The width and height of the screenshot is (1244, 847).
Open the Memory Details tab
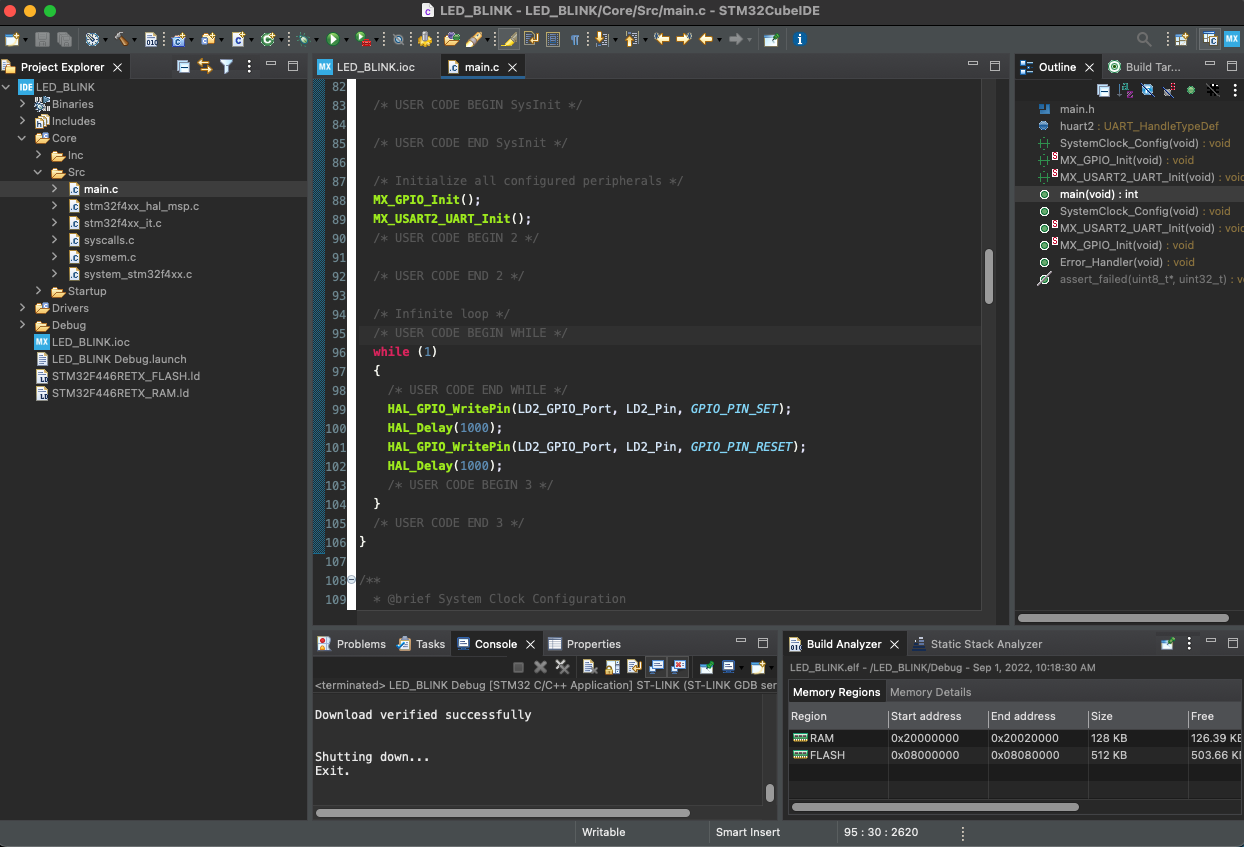pyautogui.click(x=930, y=692)
